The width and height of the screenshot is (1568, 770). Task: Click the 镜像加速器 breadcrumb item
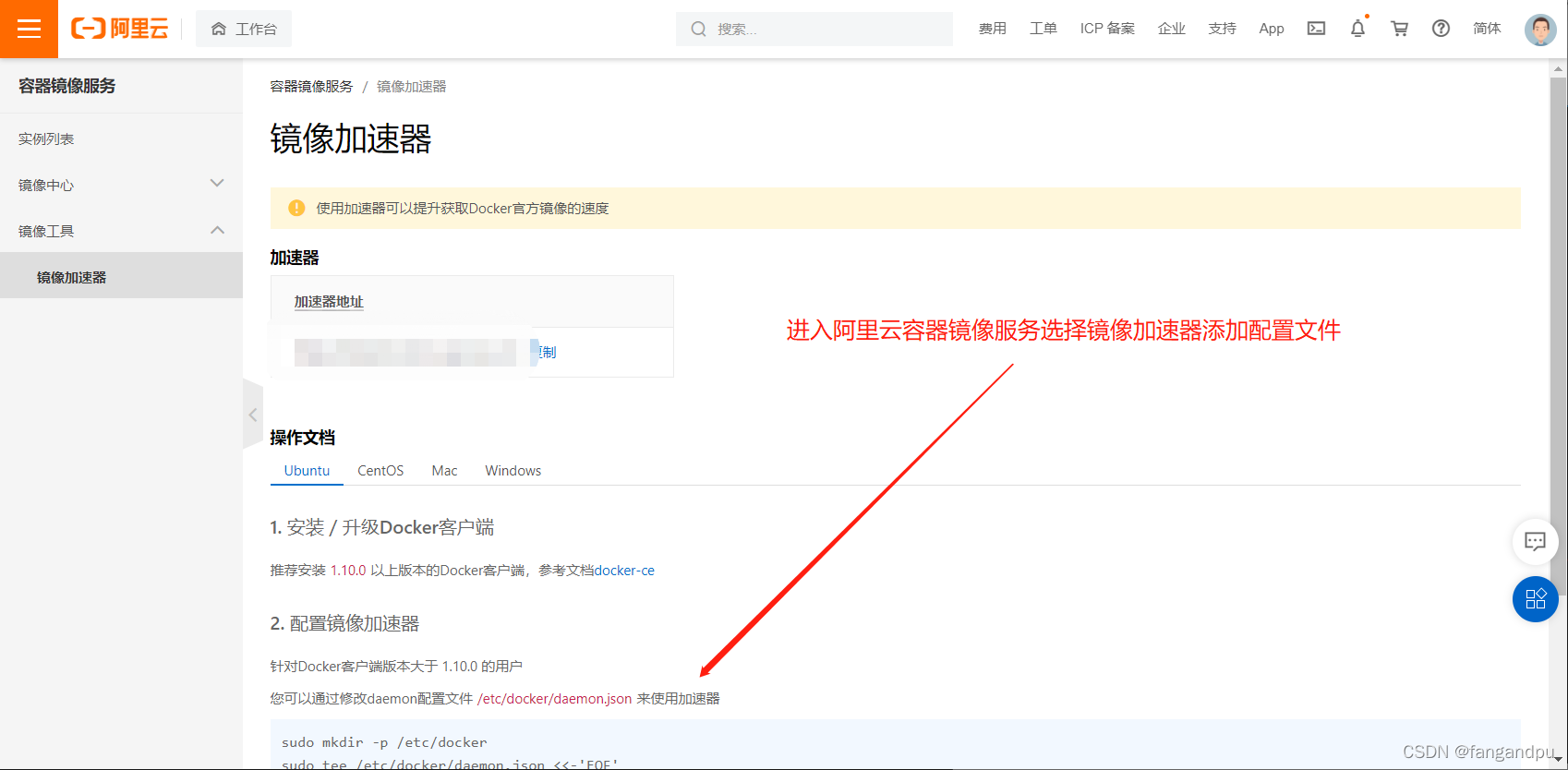[x=411, y=86]
